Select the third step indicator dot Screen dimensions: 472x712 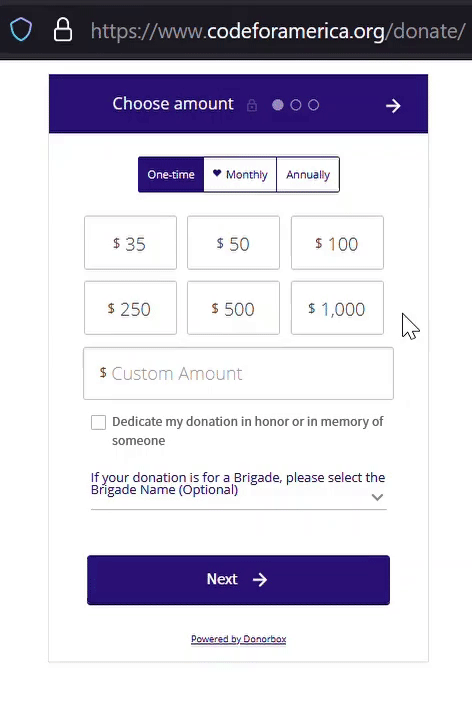(x=313, y=105)
